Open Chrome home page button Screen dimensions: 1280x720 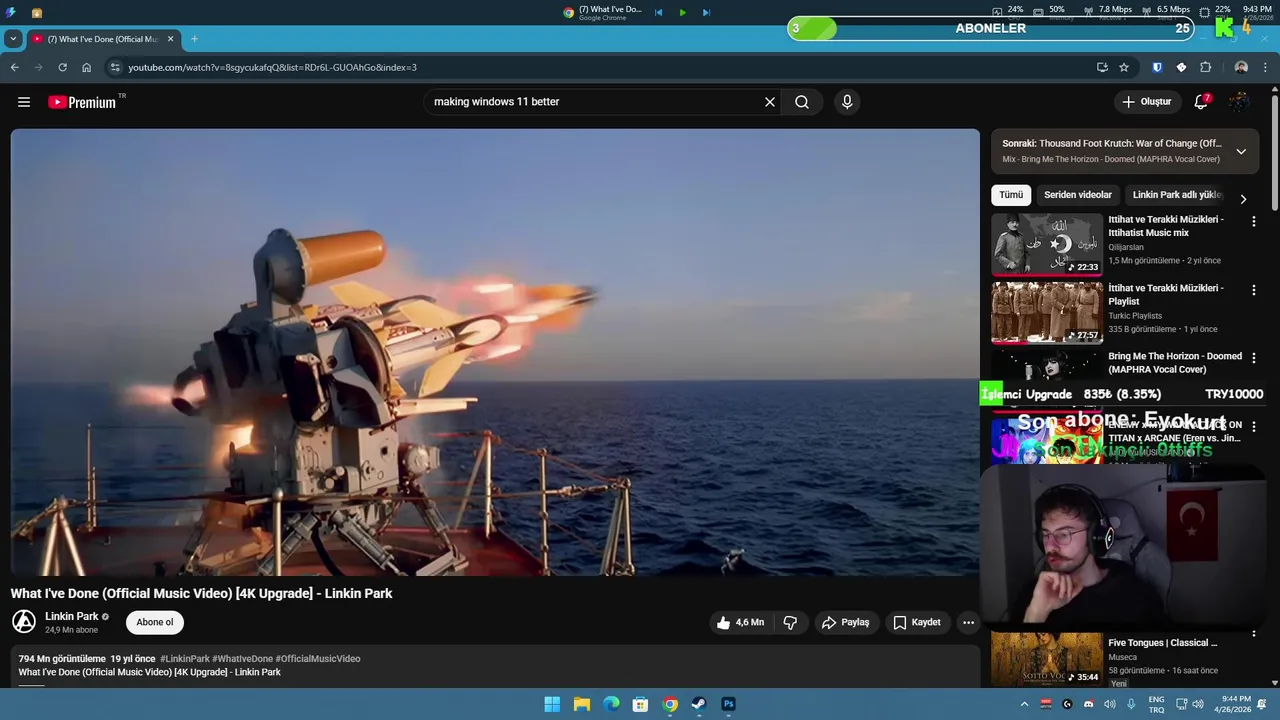(x=86, y=67)
